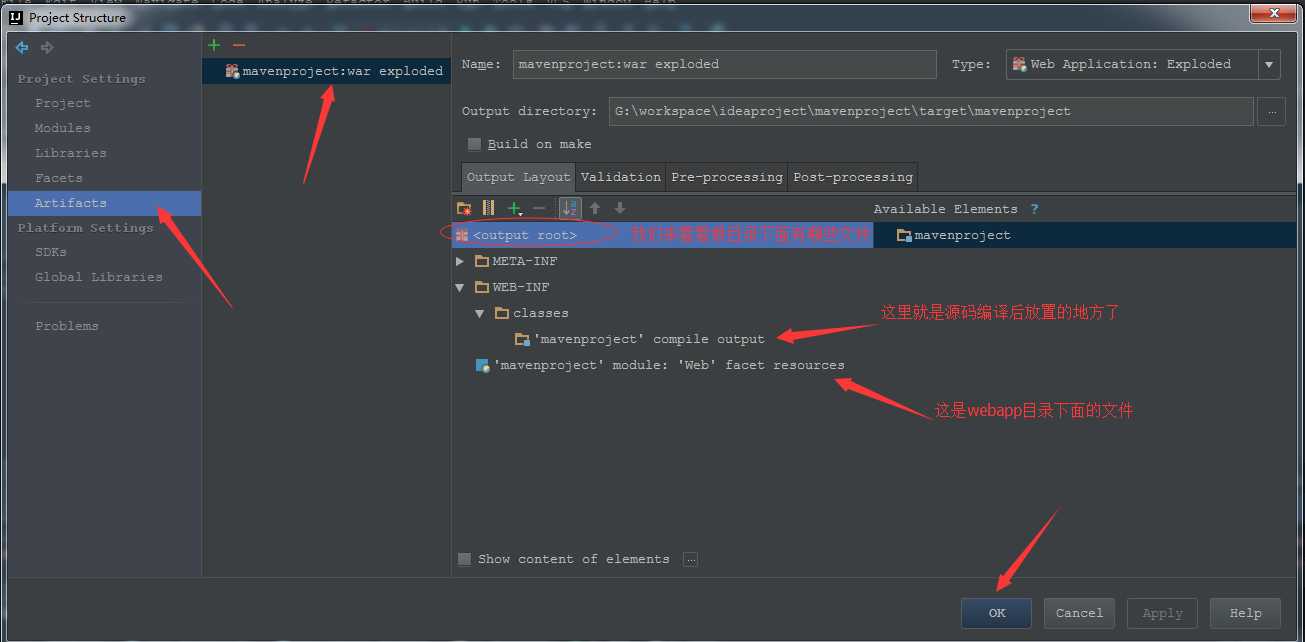Browse output directory with the ellipsis button
Viewport: 1305px width, 642px height.
[x=1271, y=111]
